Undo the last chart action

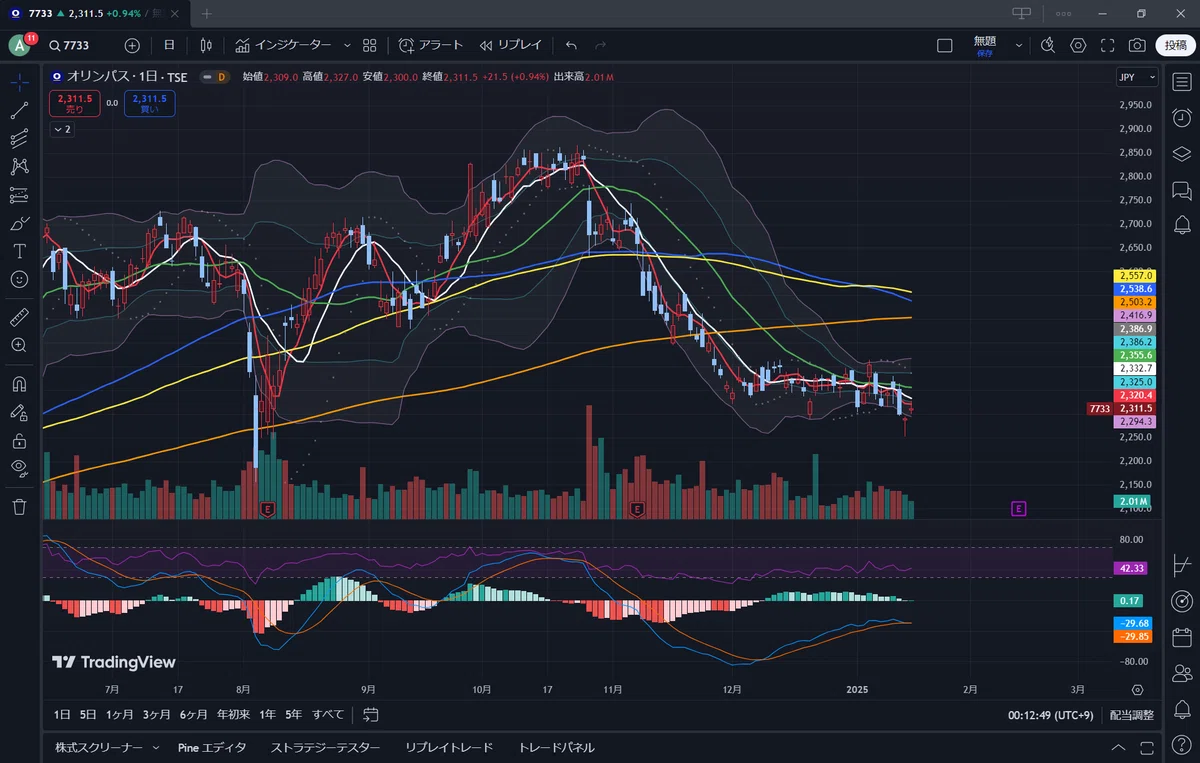pos(571,45)
